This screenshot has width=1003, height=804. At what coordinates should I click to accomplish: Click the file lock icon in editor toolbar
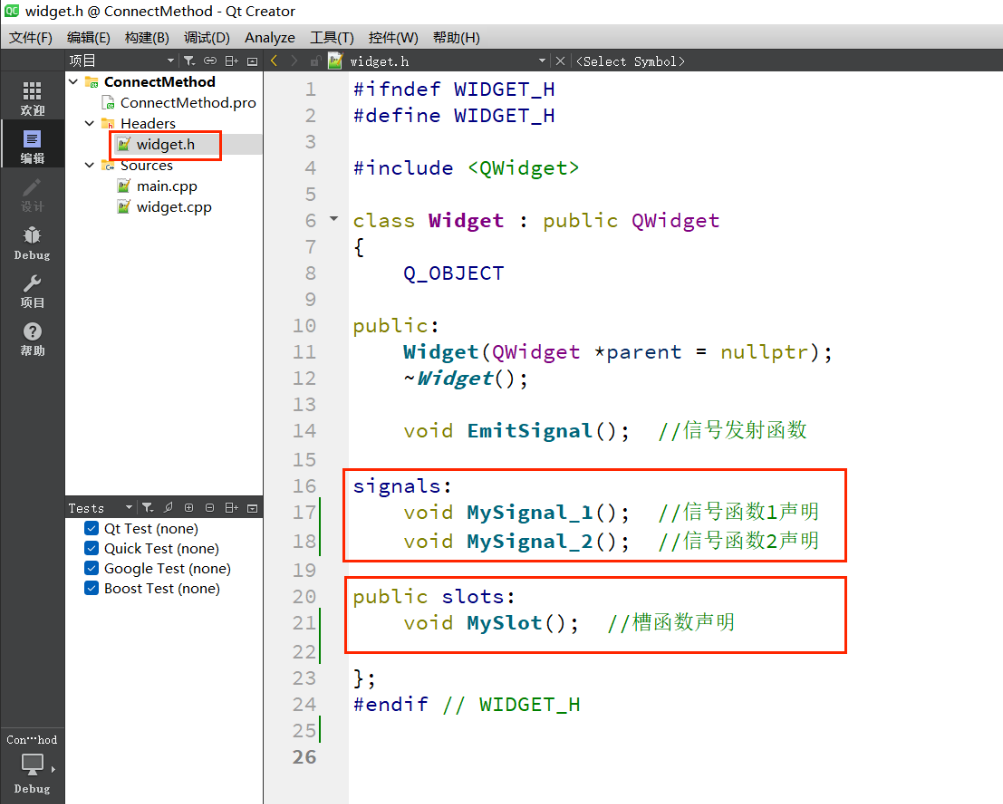pyautogui.click(x=315, y=61)
